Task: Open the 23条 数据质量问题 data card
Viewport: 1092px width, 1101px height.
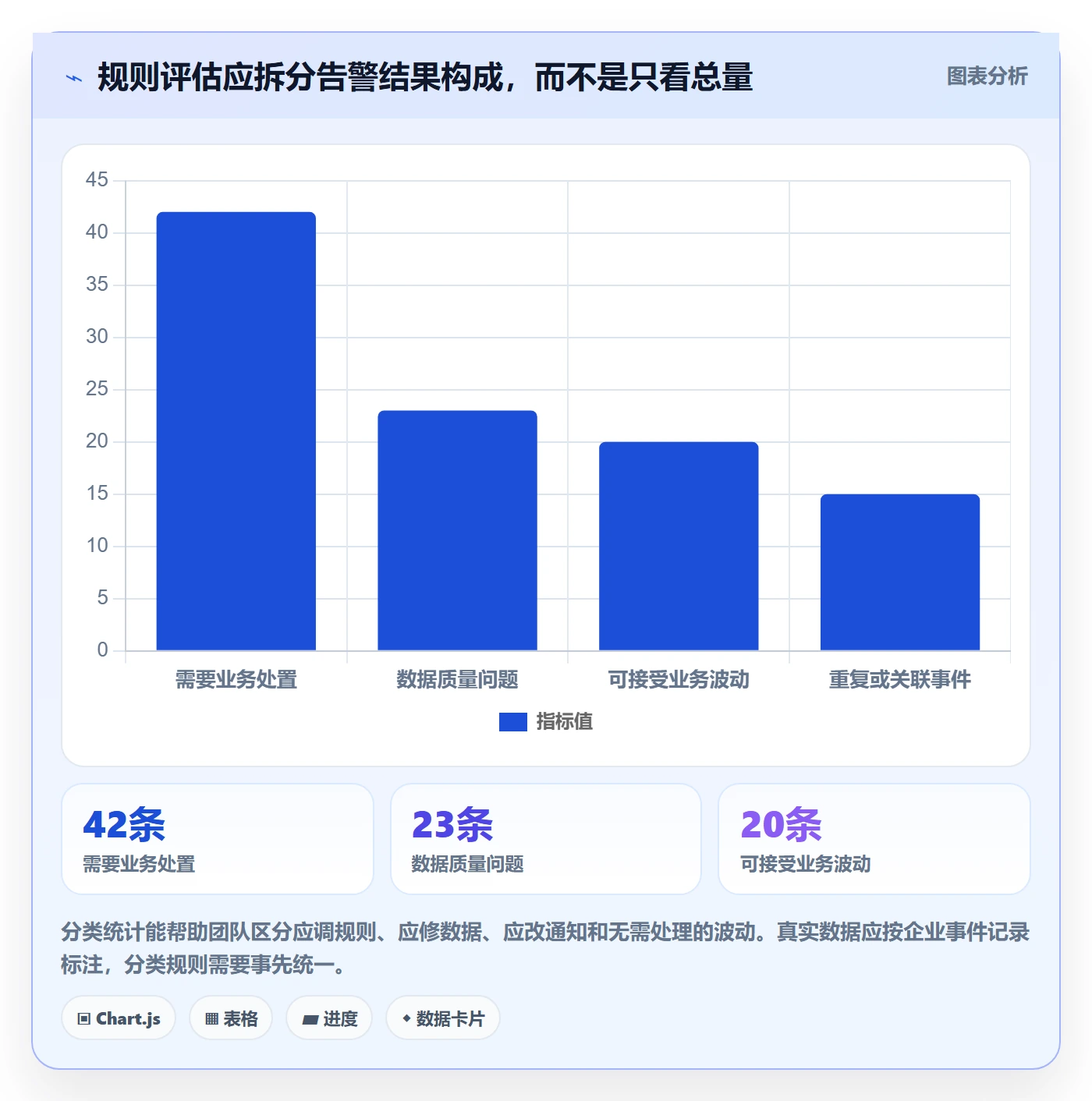Action: (546, 839)
